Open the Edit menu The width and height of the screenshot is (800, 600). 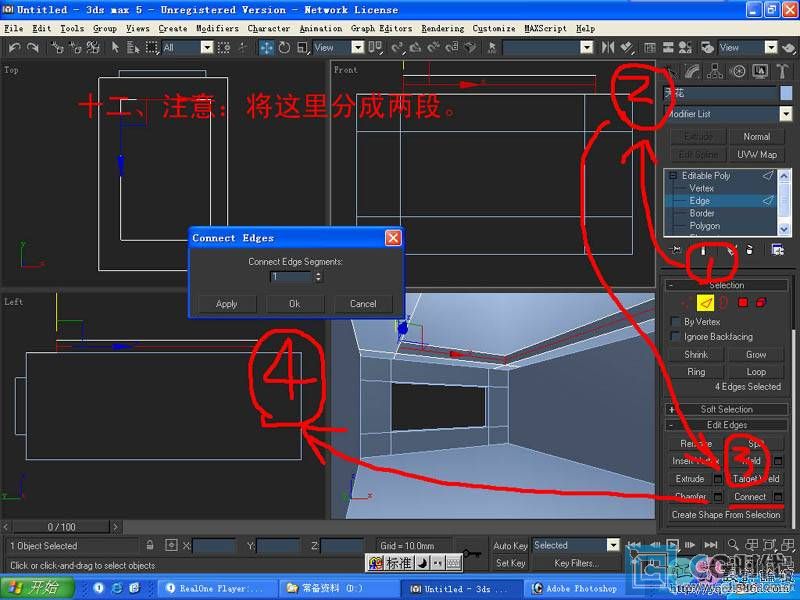pos(41,29)
